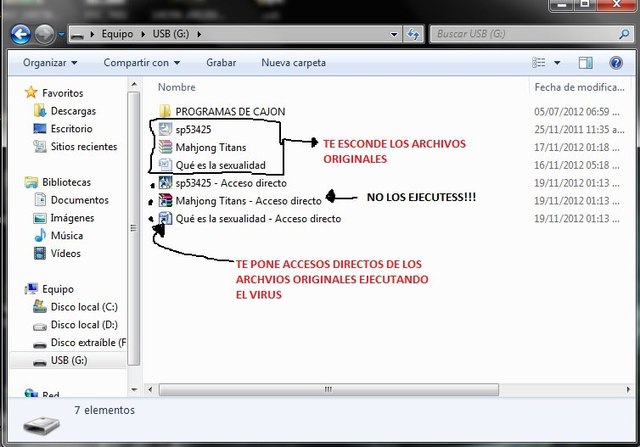Expand the arrow between Equipo and USB (G:)
The image size is (640, 447).
(143, 34)
